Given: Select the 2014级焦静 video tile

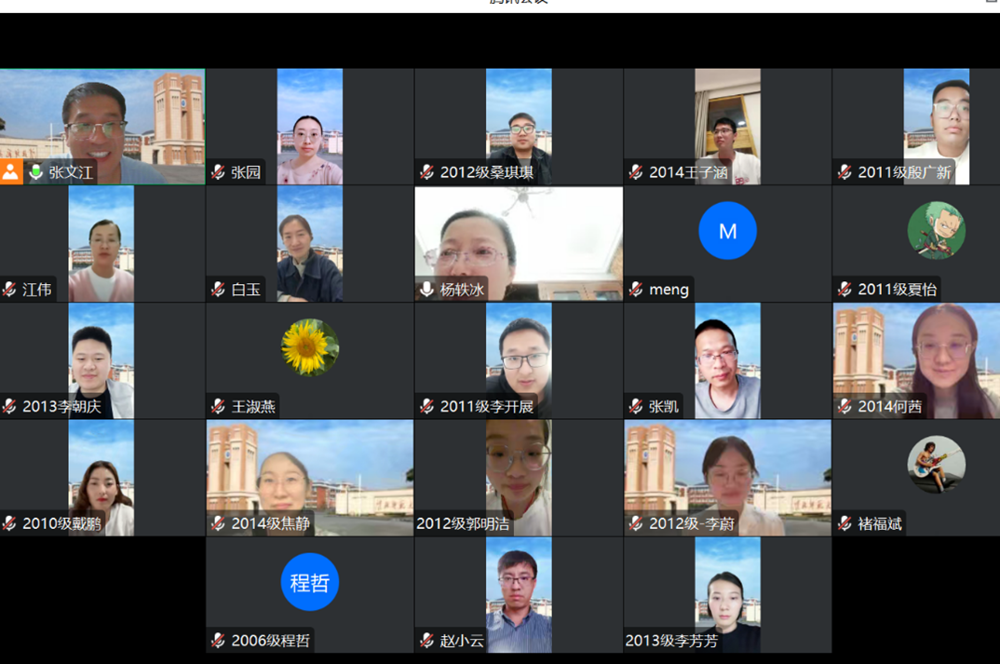Looking at the screenshot, I should tap(310, 470).
